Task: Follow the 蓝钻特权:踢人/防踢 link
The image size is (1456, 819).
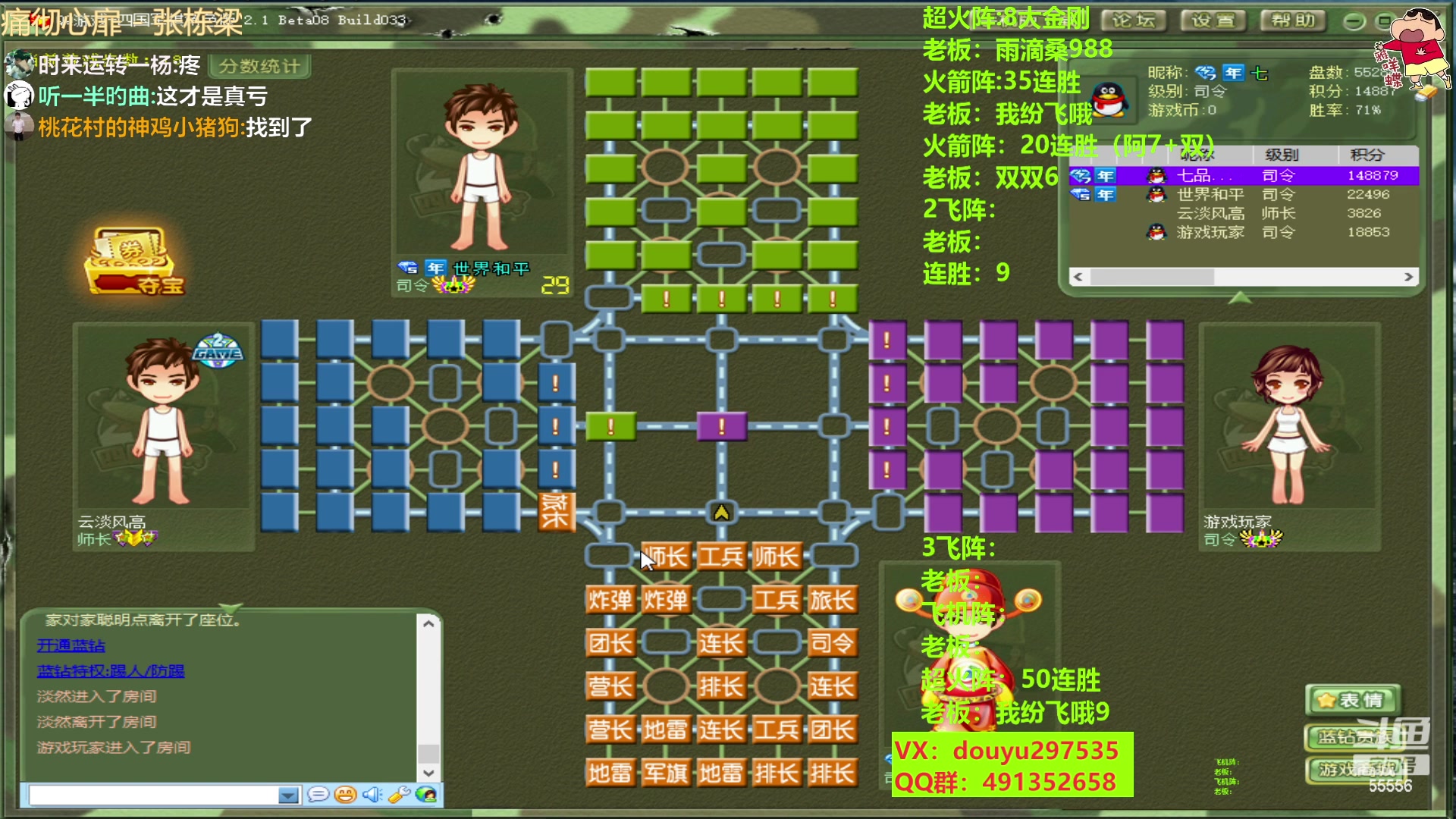Action: pos(111,671)
